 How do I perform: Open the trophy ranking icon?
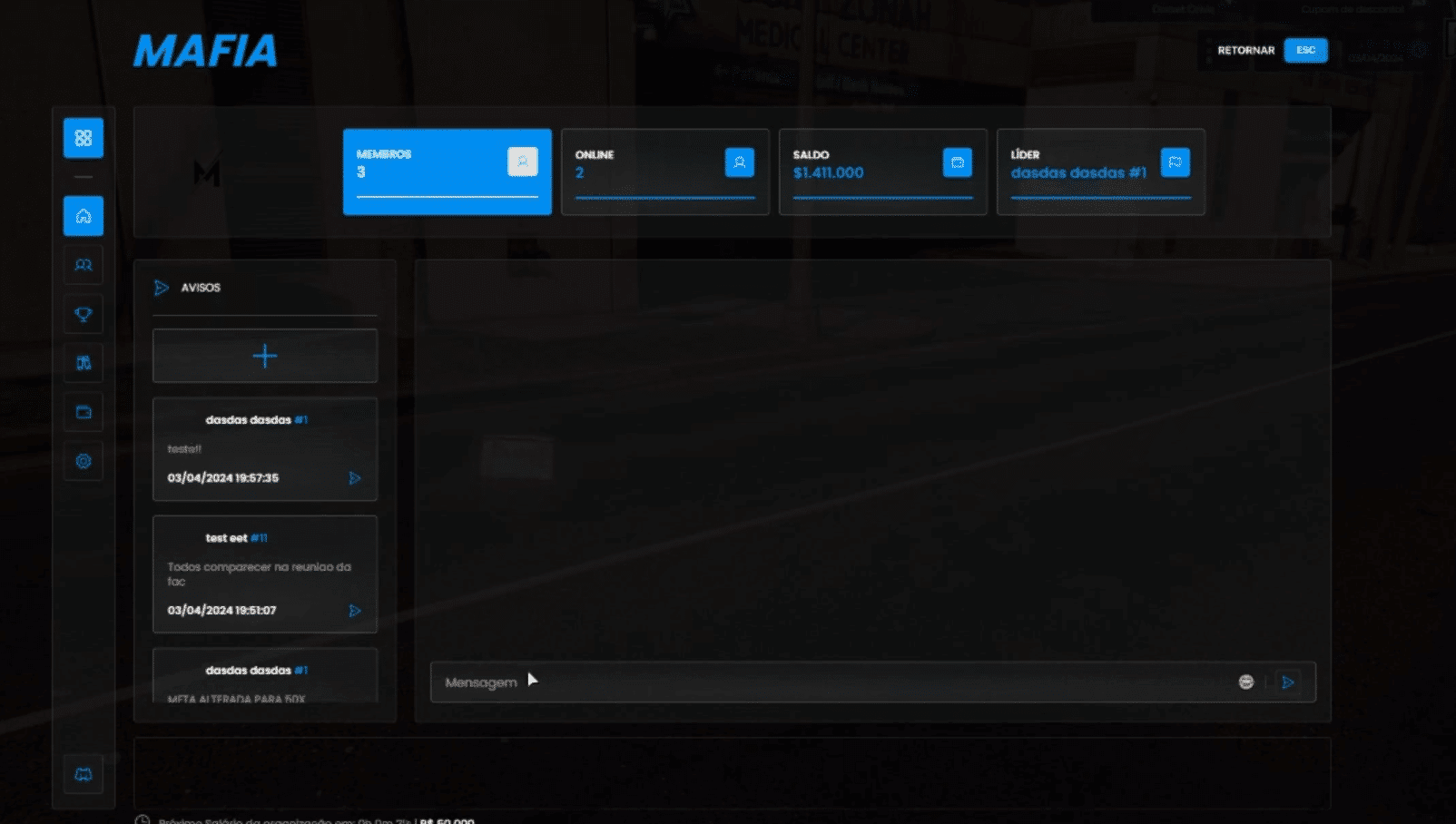(x=84, y=315)
